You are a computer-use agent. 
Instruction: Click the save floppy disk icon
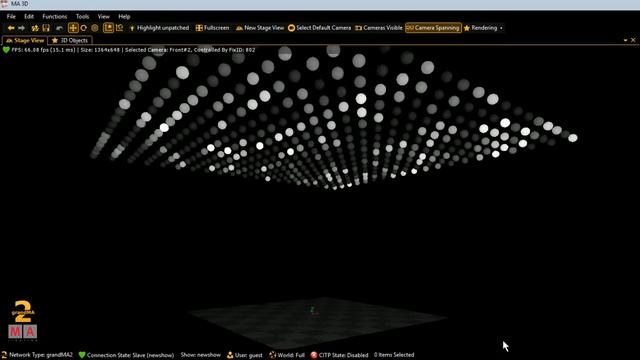coord(46,28)
